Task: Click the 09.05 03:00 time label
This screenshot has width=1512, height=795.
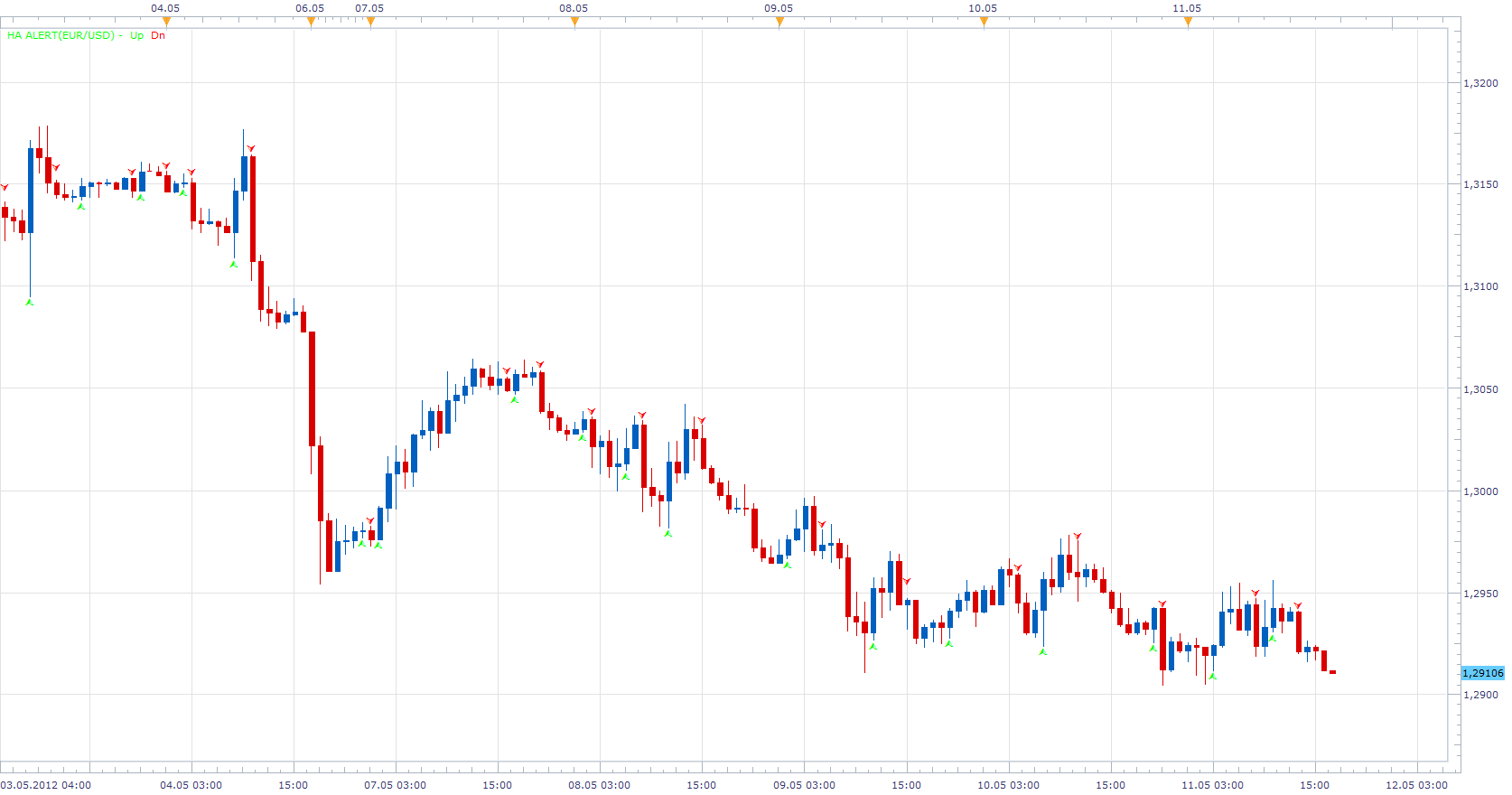Action: [804, 785]
